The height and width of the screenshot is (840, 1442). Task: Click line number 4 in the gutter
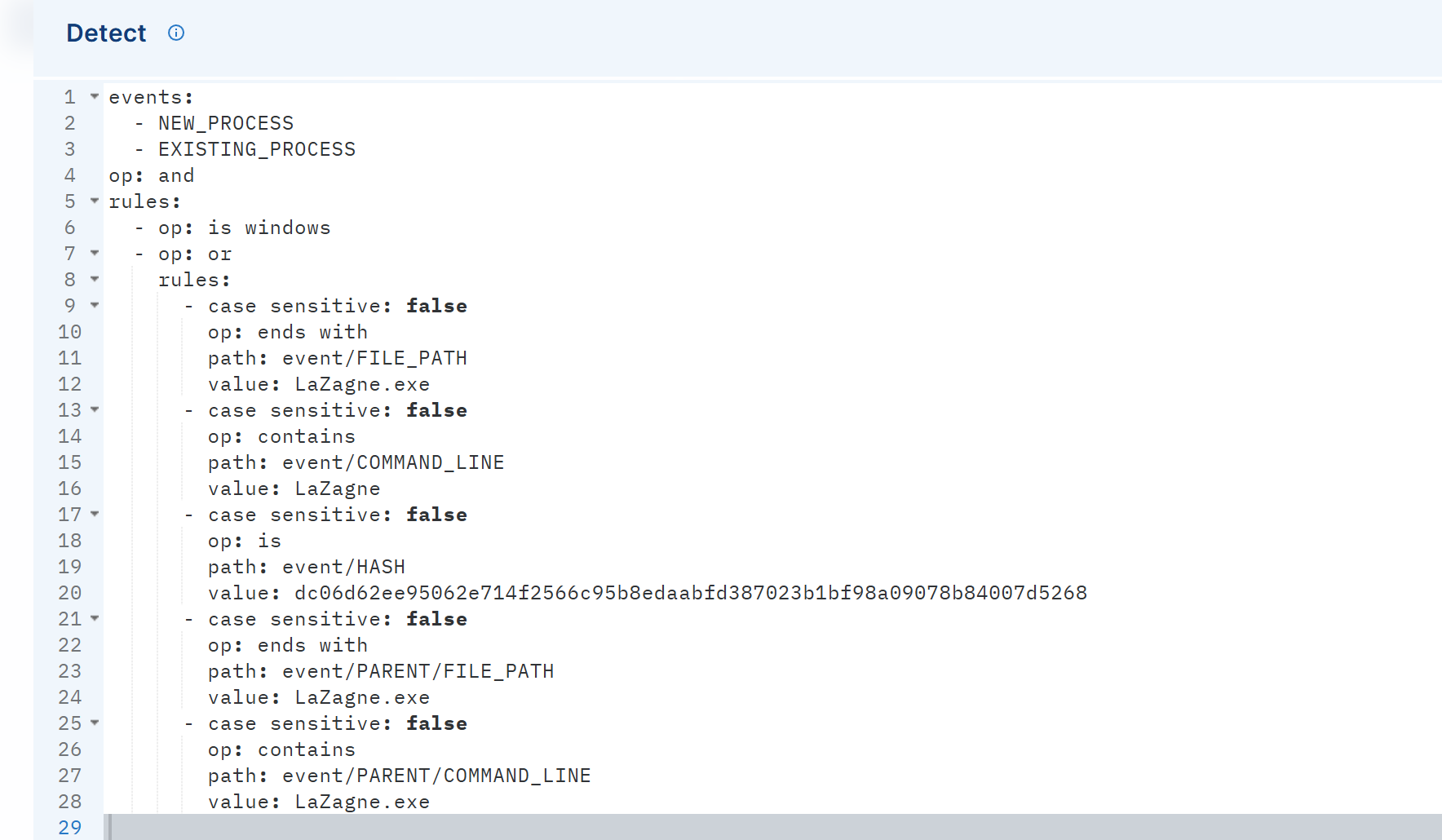point(70,175)
